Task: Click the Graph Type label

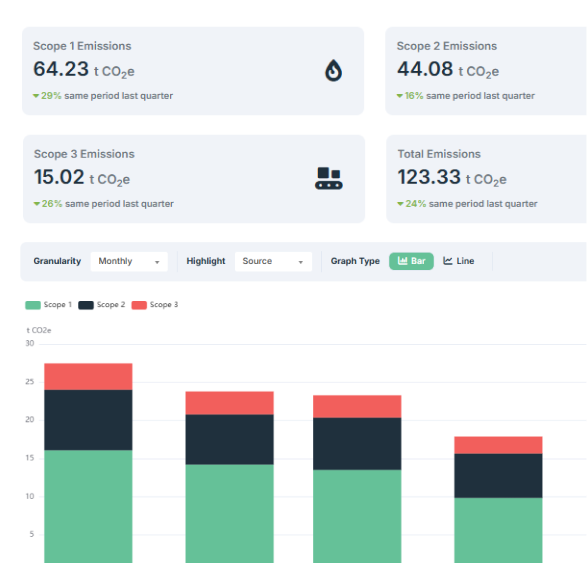Action: point(355,261)
